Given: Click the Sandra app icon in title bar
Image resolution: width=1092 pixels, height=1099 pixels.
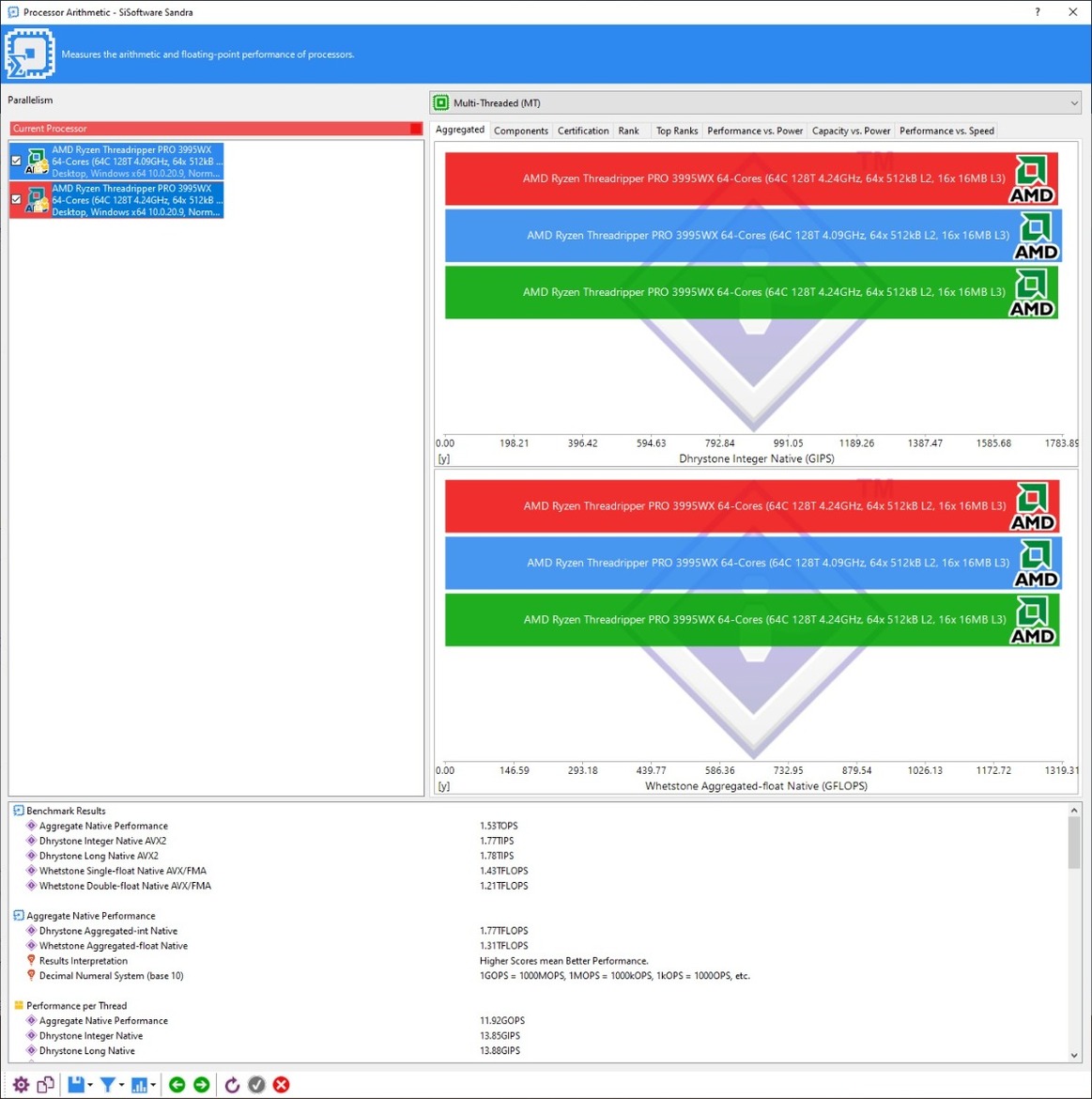Looking at the screenshot, I should pyautogui.click(x=12, y=12).
